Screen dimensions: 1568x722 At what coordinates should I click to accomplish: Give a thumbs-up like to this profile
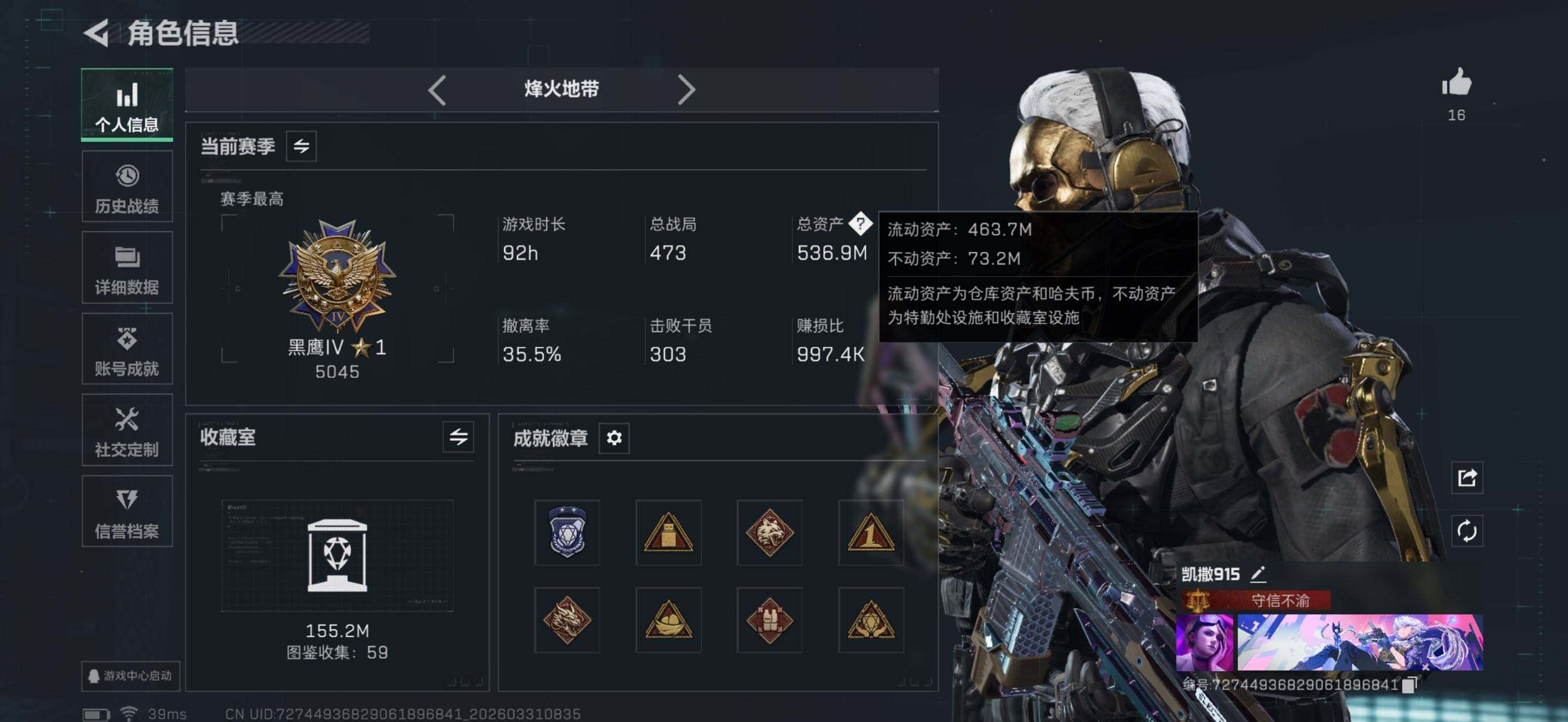[x=1456, y=83]
